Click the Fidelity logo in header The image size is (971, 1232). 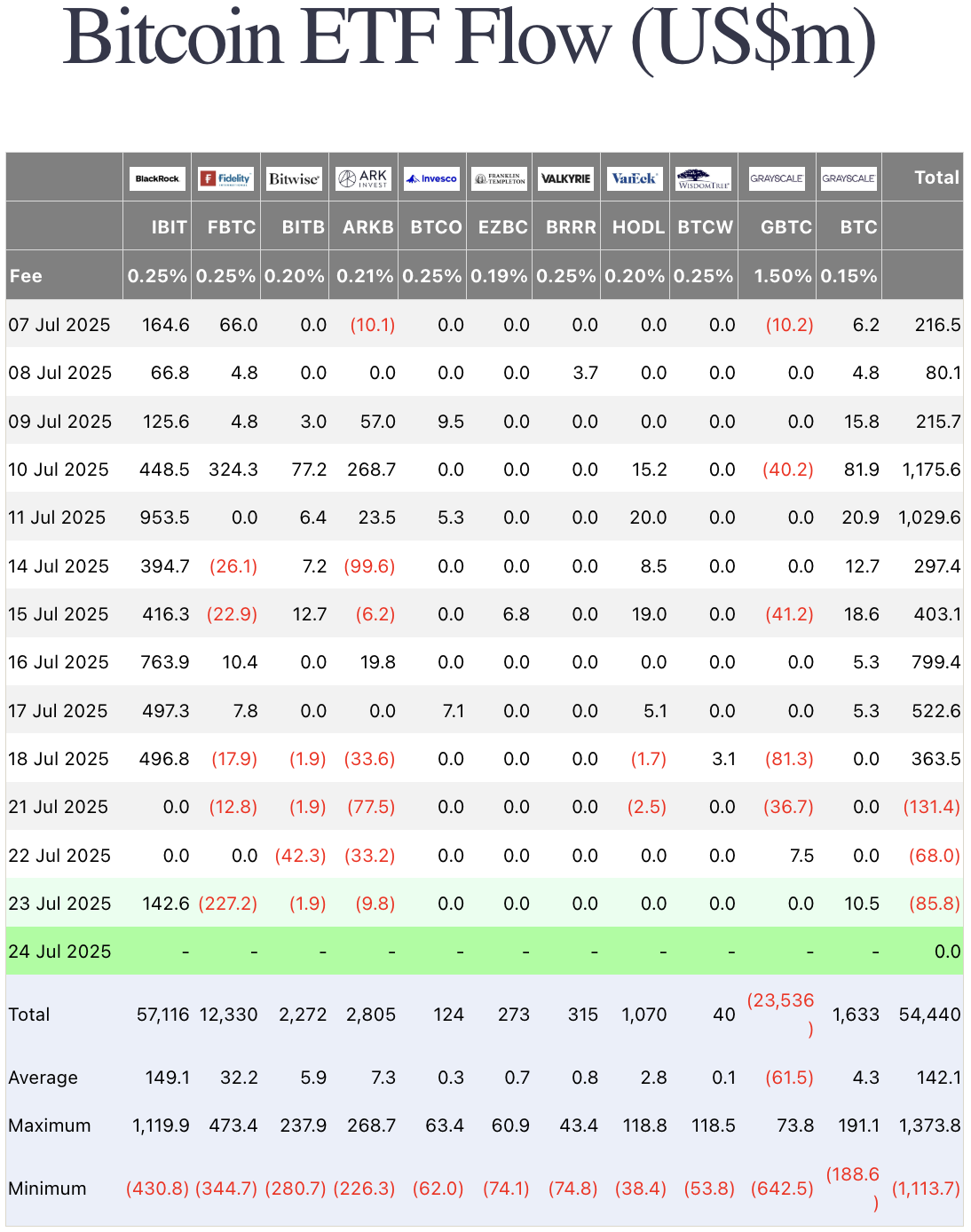tap(225, 178)
